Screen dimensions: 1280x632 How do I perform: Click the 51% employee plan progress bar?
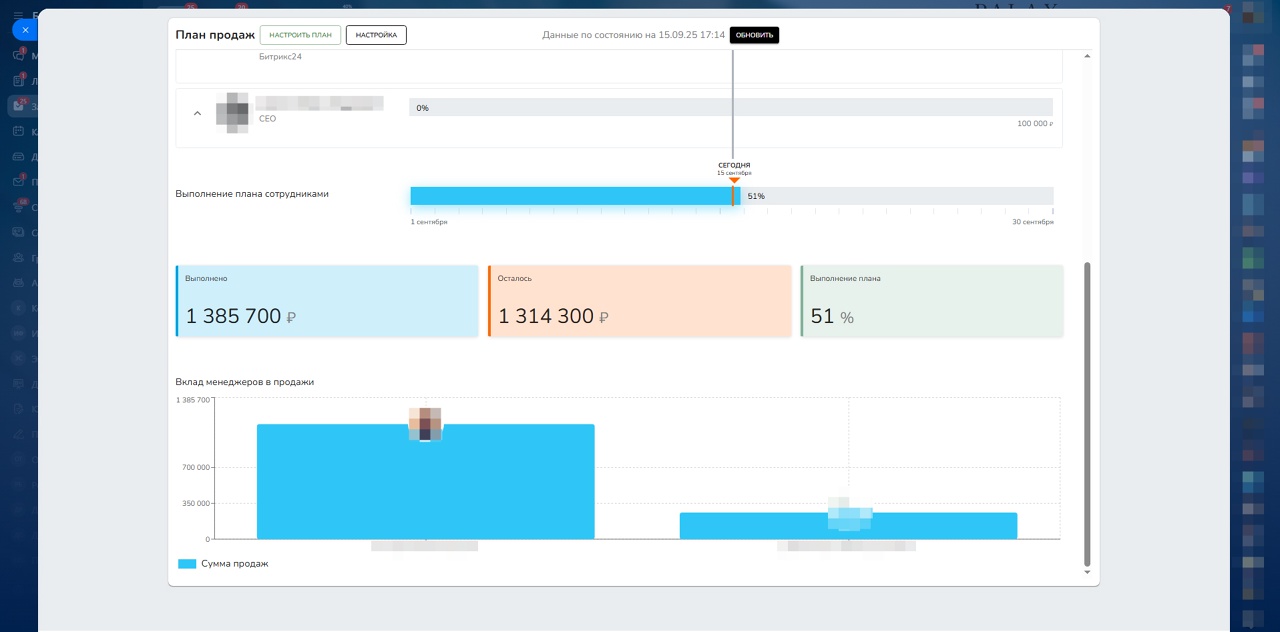[731, 196]
